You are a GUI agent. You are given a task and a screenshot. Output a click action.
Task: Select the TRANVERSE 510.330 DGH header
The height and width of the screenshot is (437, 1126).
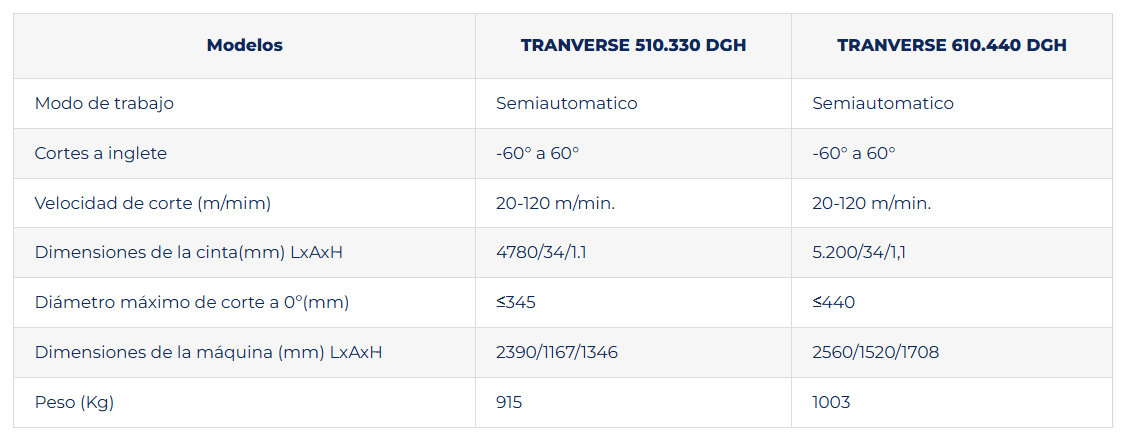pos(633,45)
